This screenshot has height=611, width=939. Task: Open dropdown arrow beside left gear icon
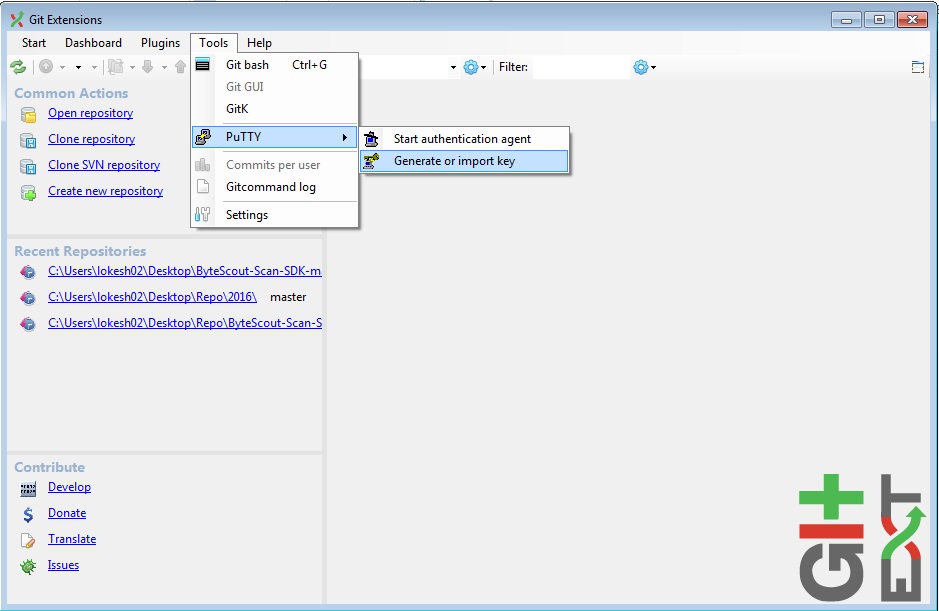tap(483, 68)
